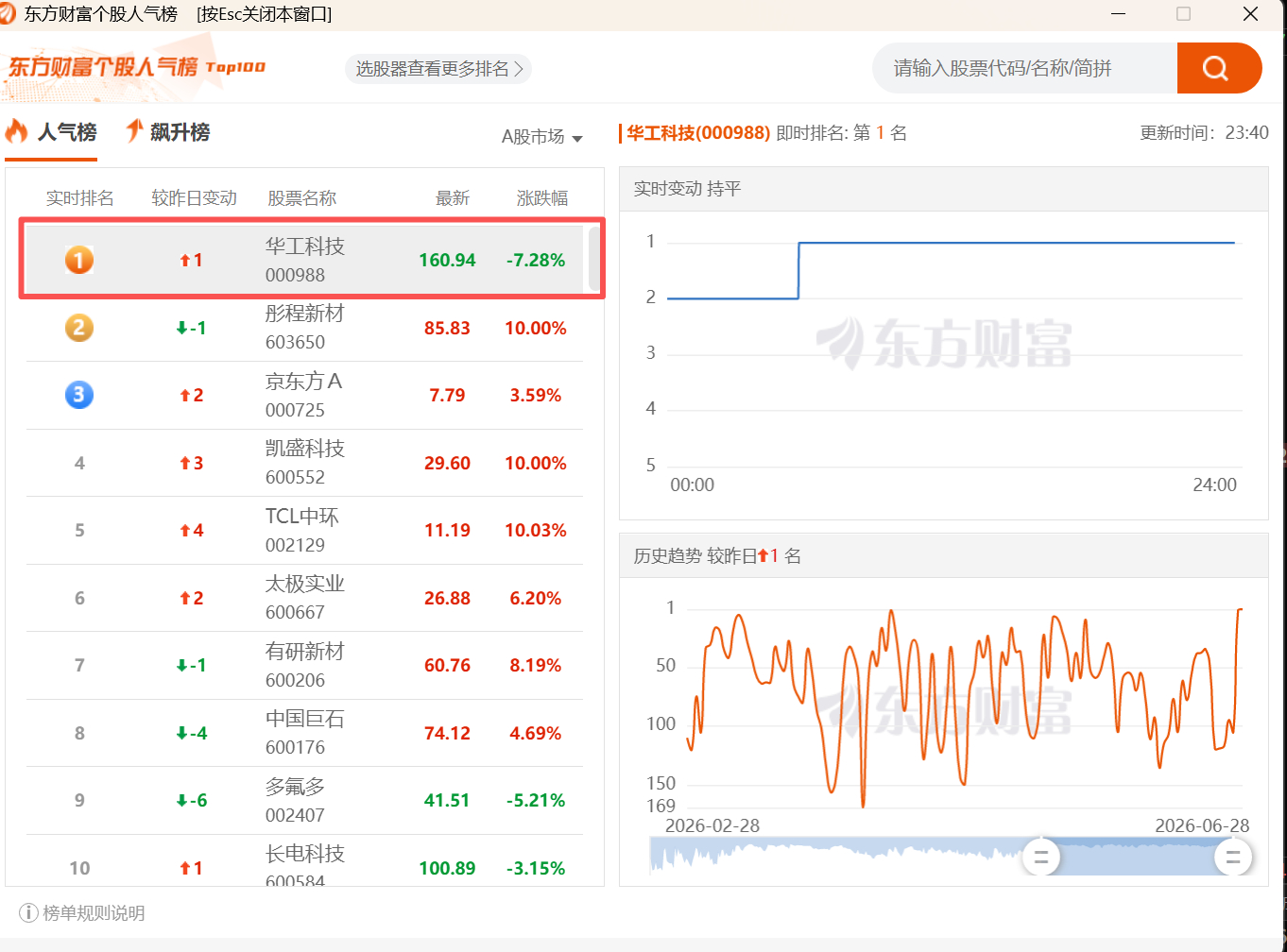1287x952 pixels.
Task: Click the 10.03% change value for TCL中环
Action: (536, 530)
